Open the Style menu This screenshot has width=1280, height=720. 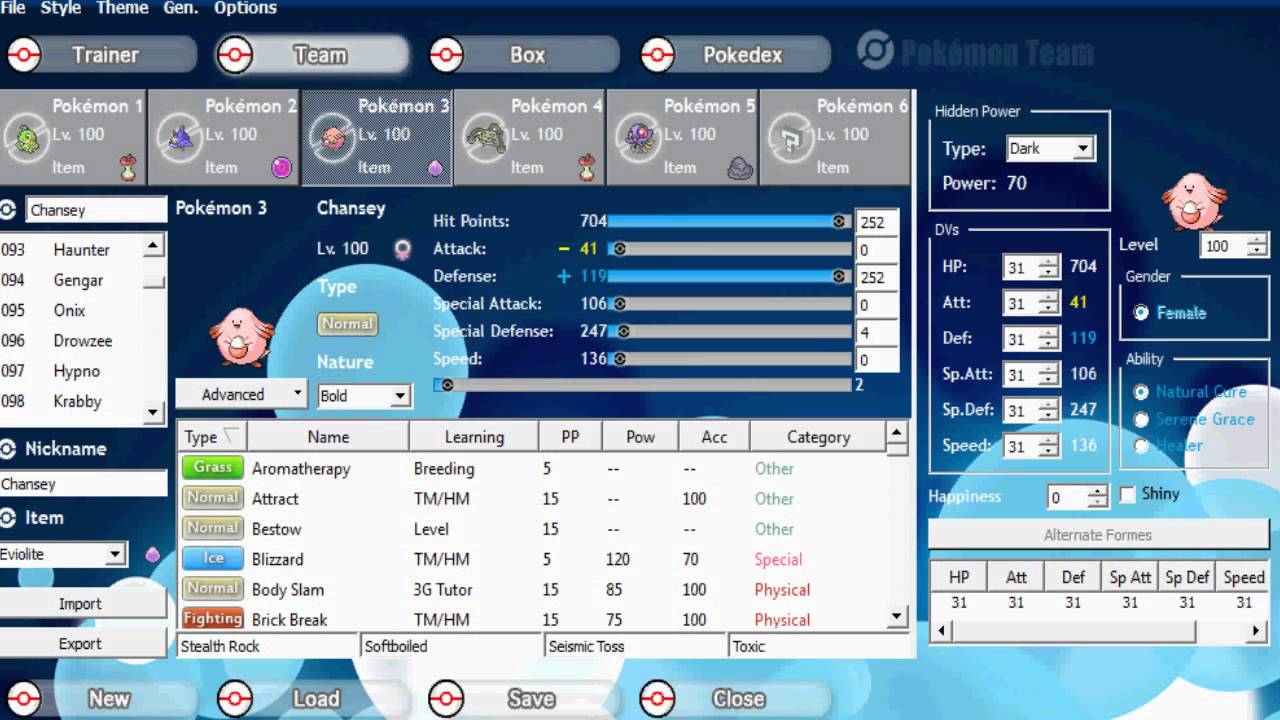61,8
